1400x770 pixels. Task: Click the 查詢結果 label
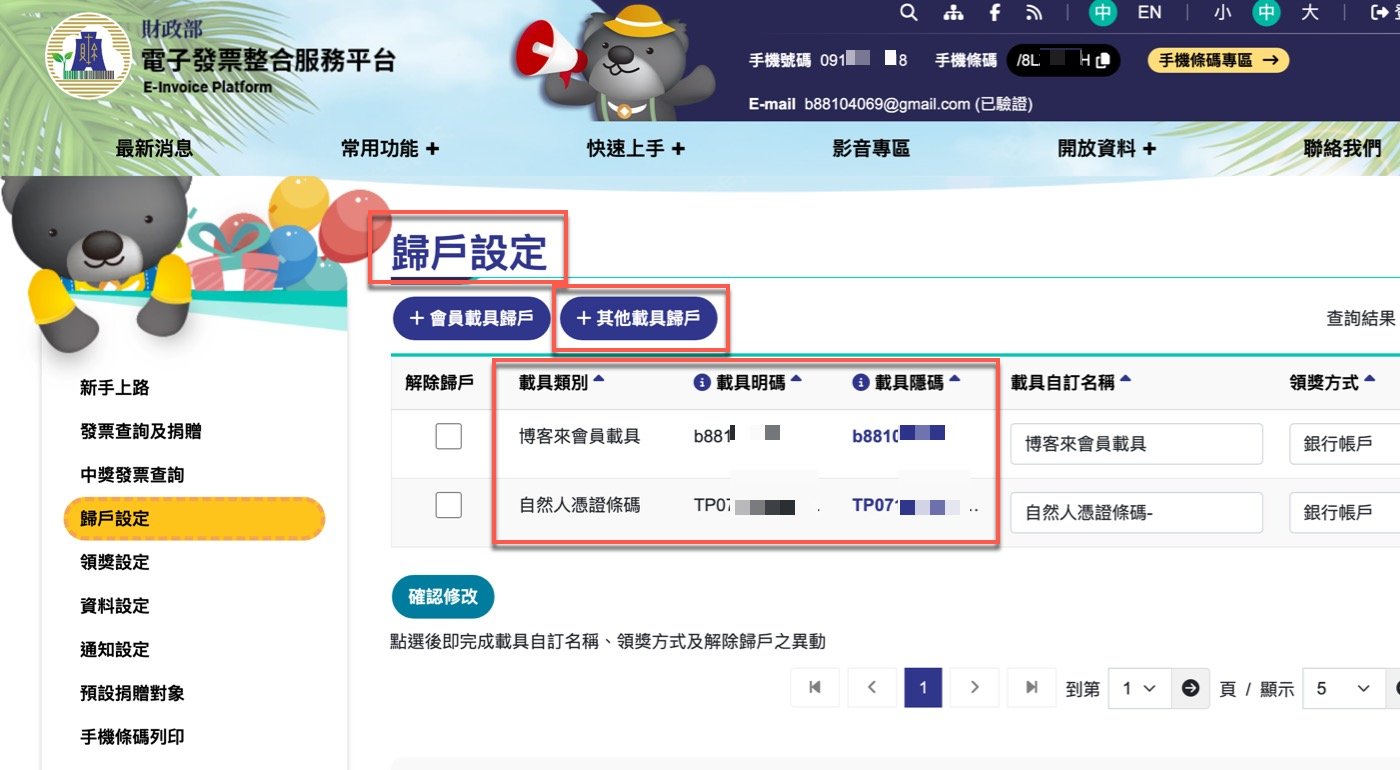(x=1360, y=318)
